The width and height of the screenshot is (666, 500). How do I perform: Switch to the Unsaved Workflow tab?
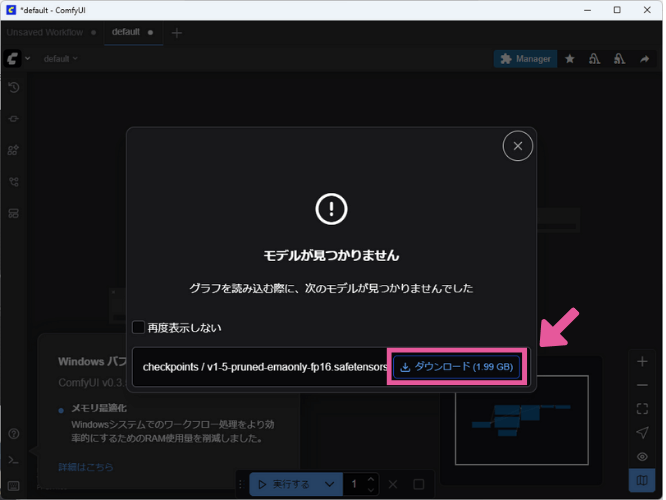45,32
